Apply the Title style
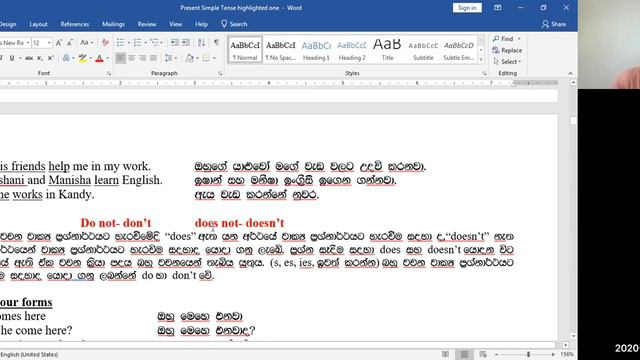Viewport: 640px width, 360px height. click(387, 50)
